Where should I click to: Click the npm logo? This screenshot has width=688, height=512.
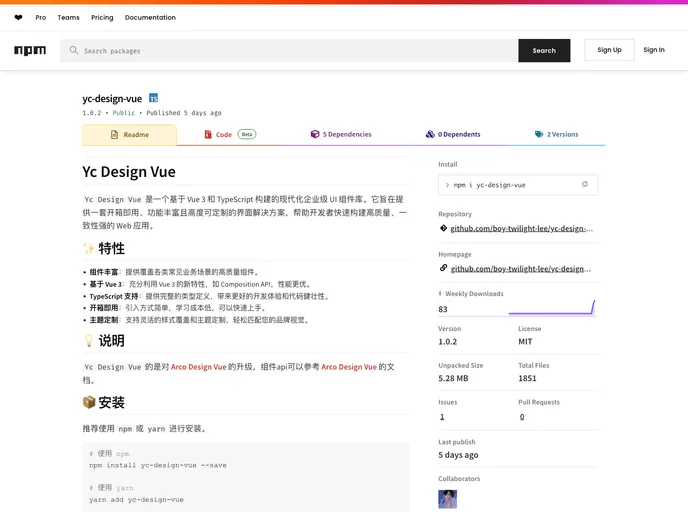click(30, 50)
